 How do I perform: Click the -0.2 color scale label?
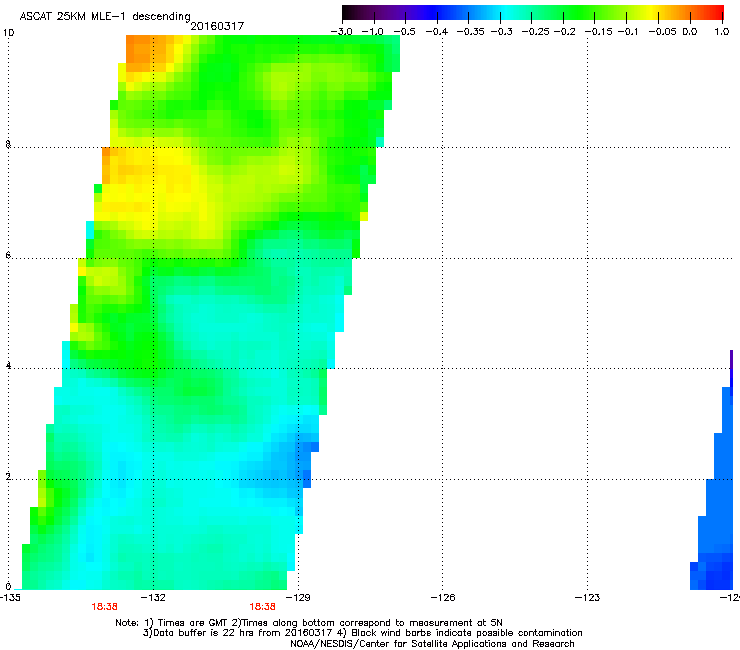(564, 32)
